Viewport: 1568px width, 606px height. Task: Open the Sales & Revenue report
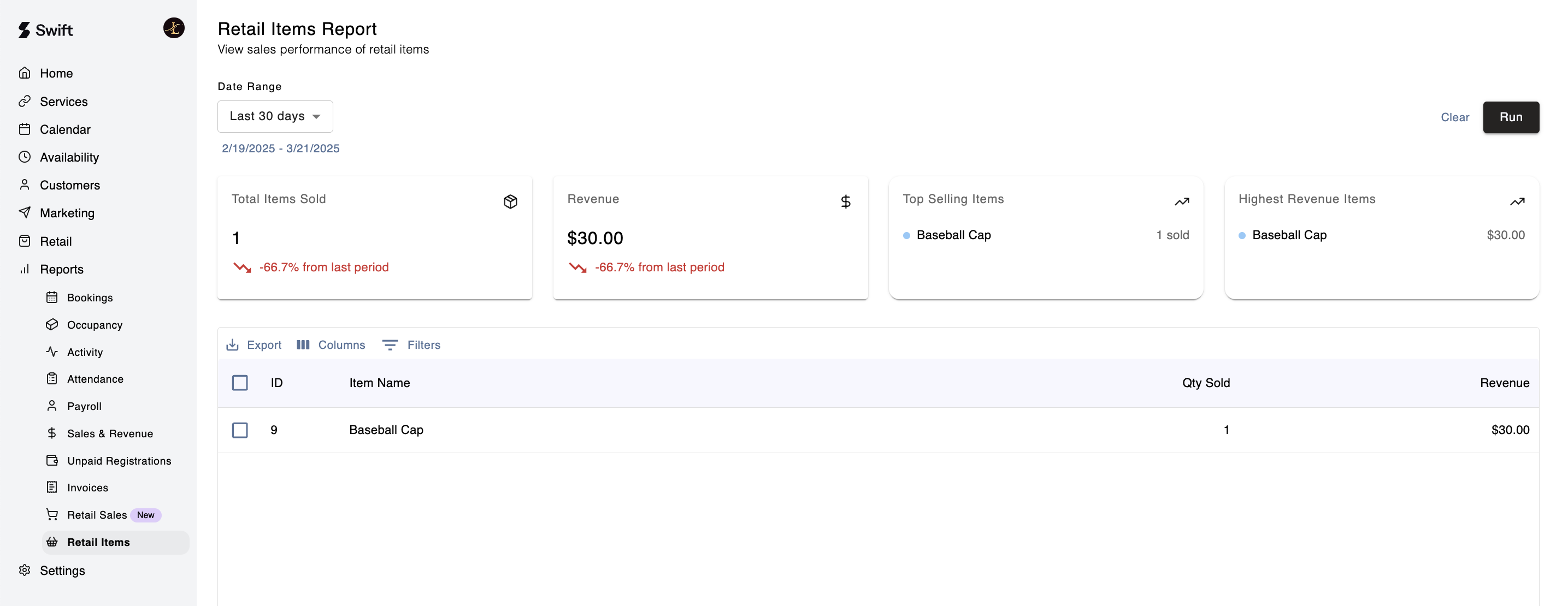click(x=110, y=433)
